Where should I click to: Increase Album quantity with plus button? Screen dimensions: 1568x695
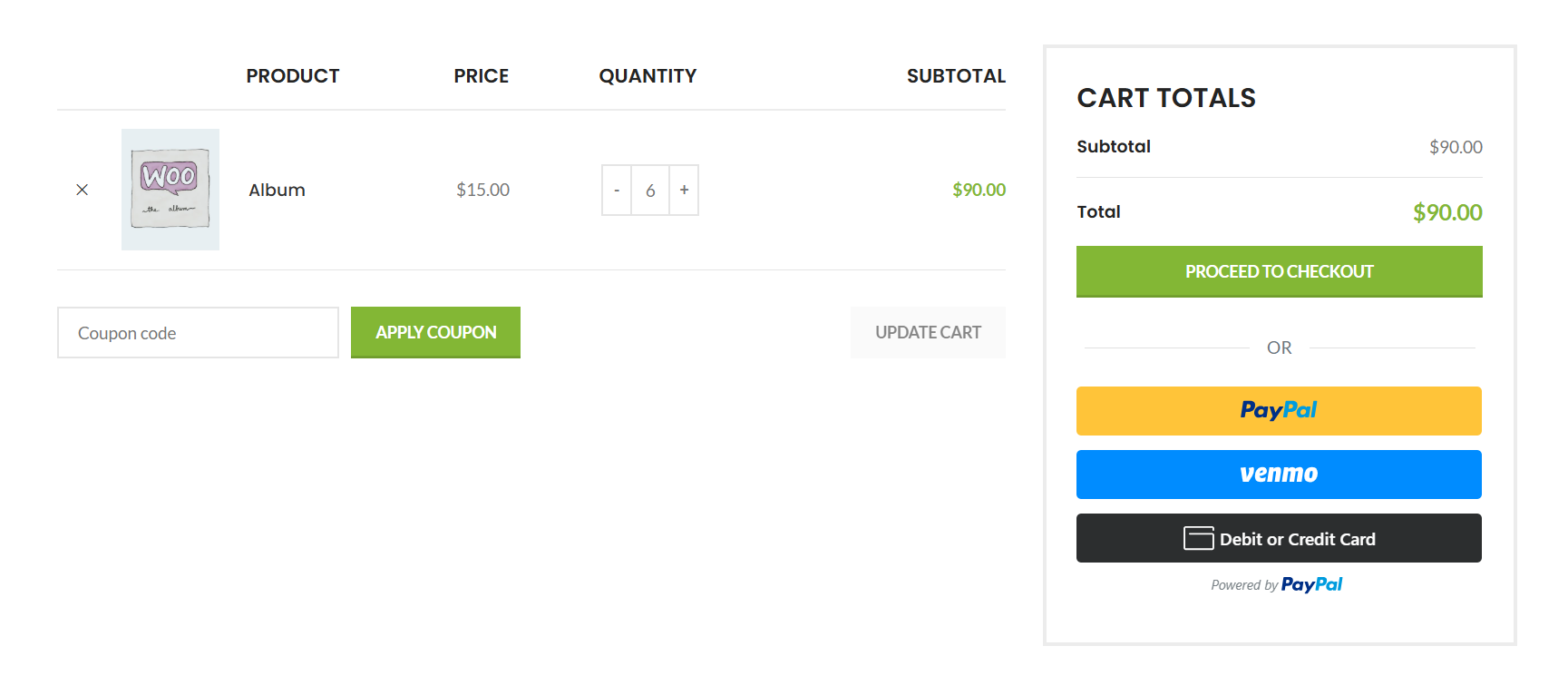point(685,190)
